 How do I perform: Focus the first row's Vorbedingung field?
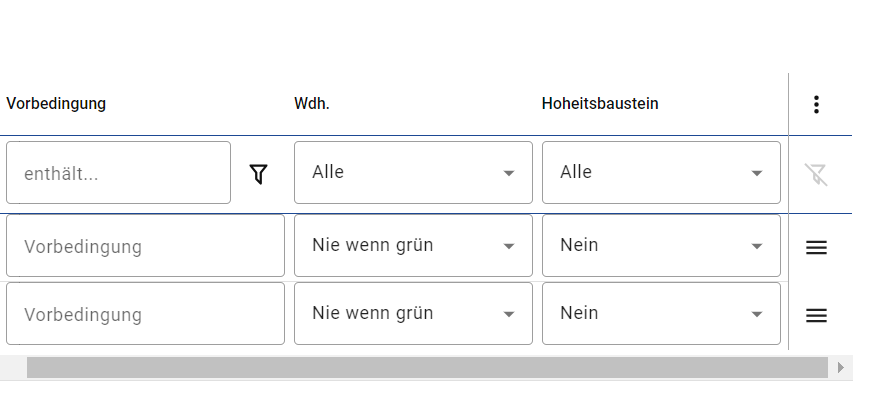(145, 245)
